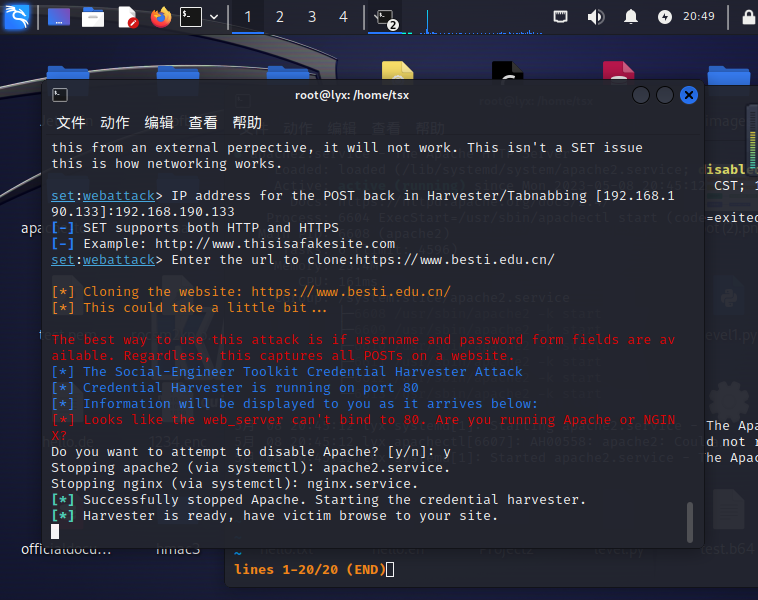The width and height of the screenshot is (758, 600).
Task: Click the 20:49 clock
Action: click(x=699, y=16)
